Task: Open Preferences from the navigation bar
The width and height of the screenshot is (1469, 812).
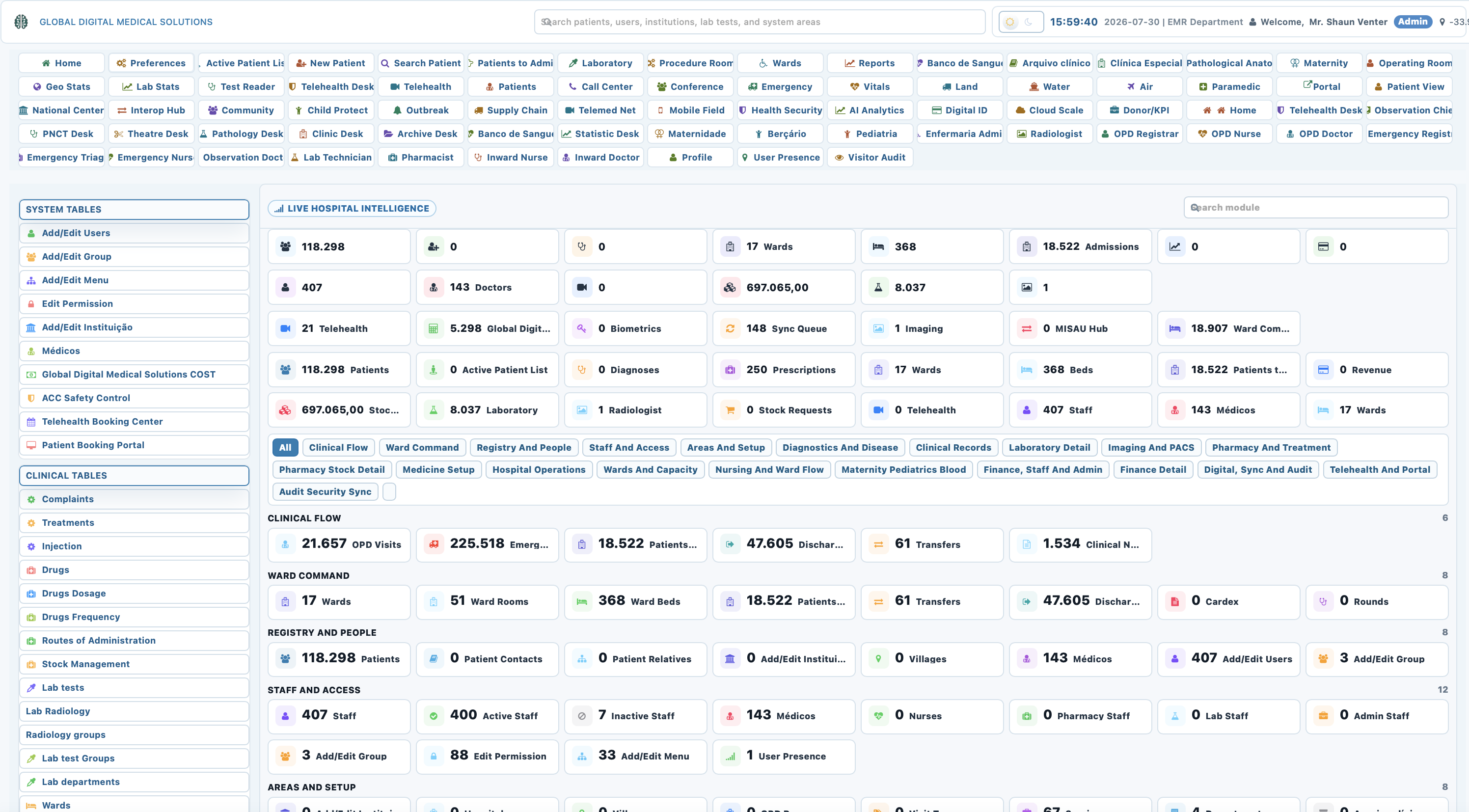Action: [151, 63]
